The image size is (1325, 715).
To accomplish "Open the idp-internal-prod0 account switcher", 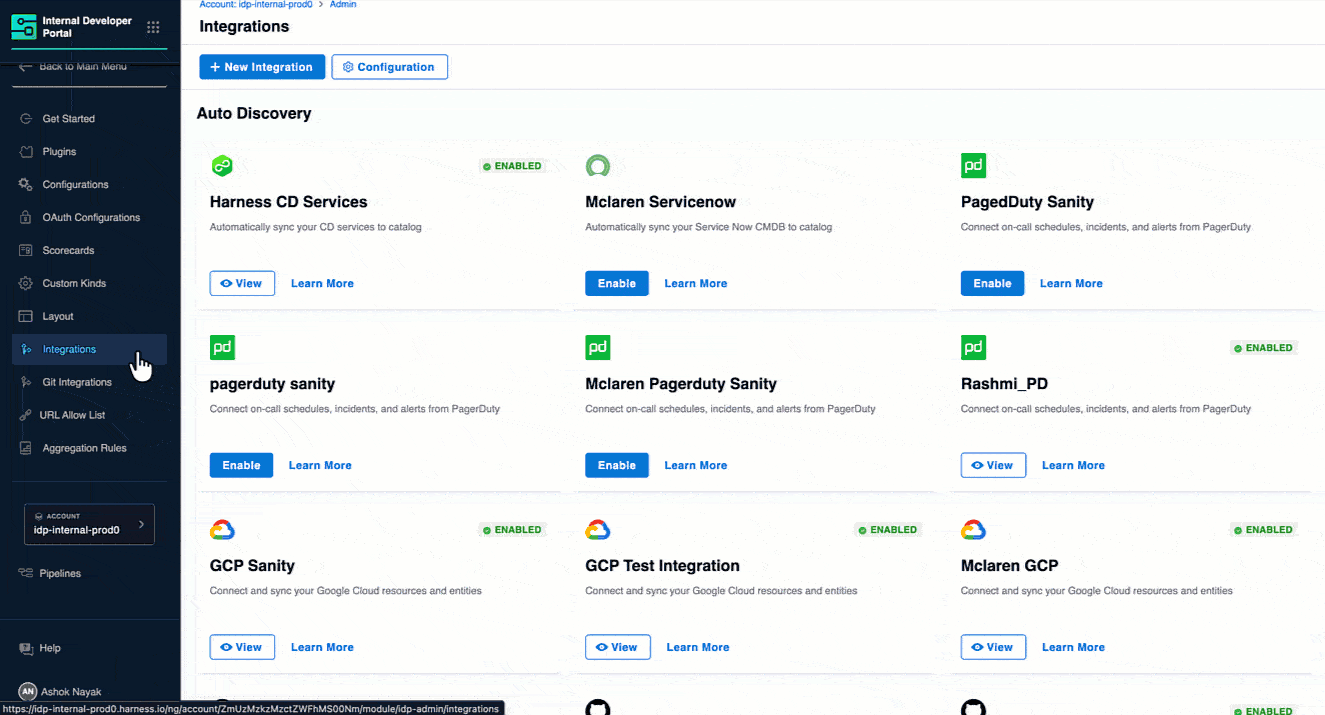I will (x=88, y=524).
